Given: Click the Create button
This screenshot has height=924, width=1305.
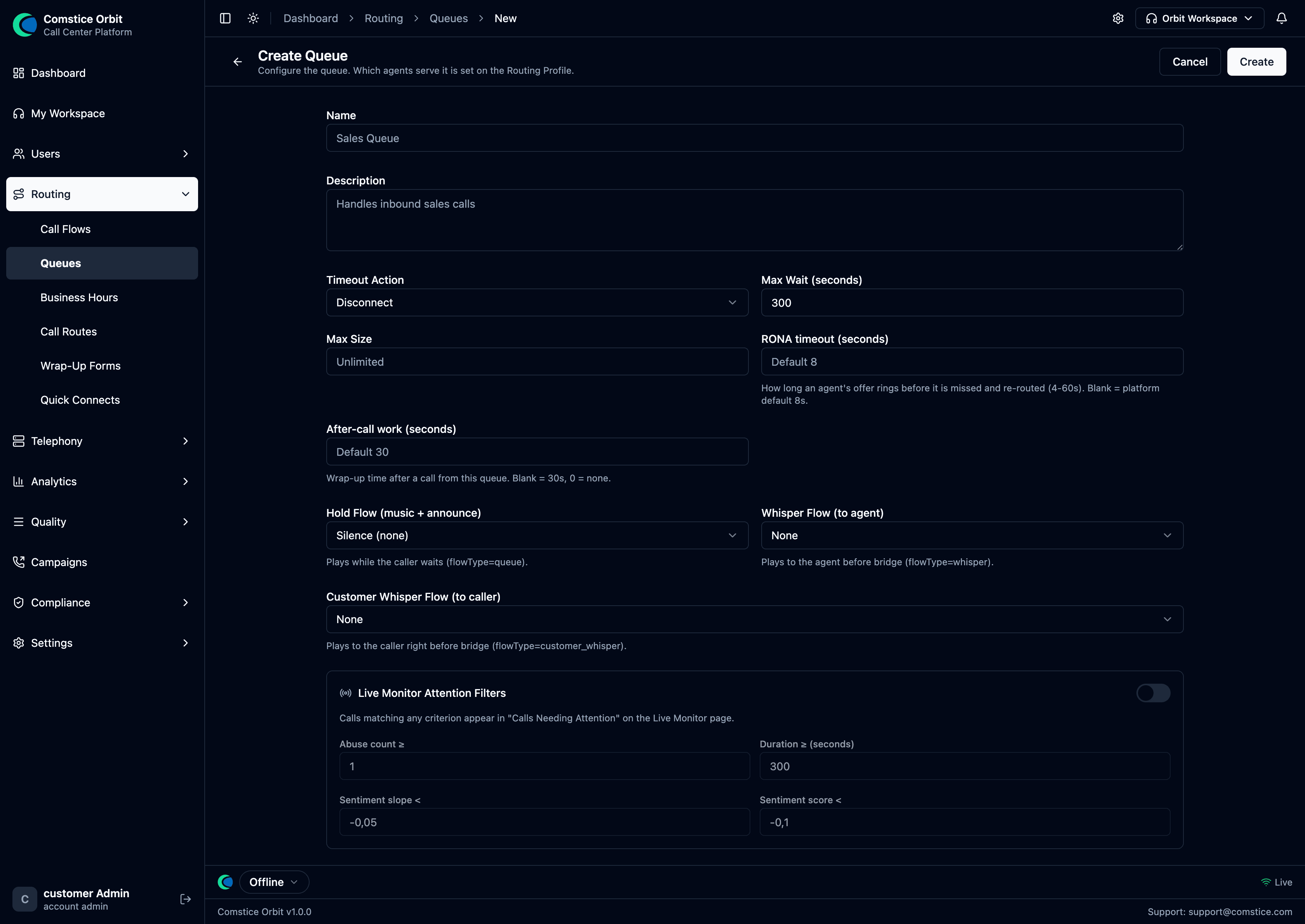Looking at the screenshot, I should [1256, 61].
